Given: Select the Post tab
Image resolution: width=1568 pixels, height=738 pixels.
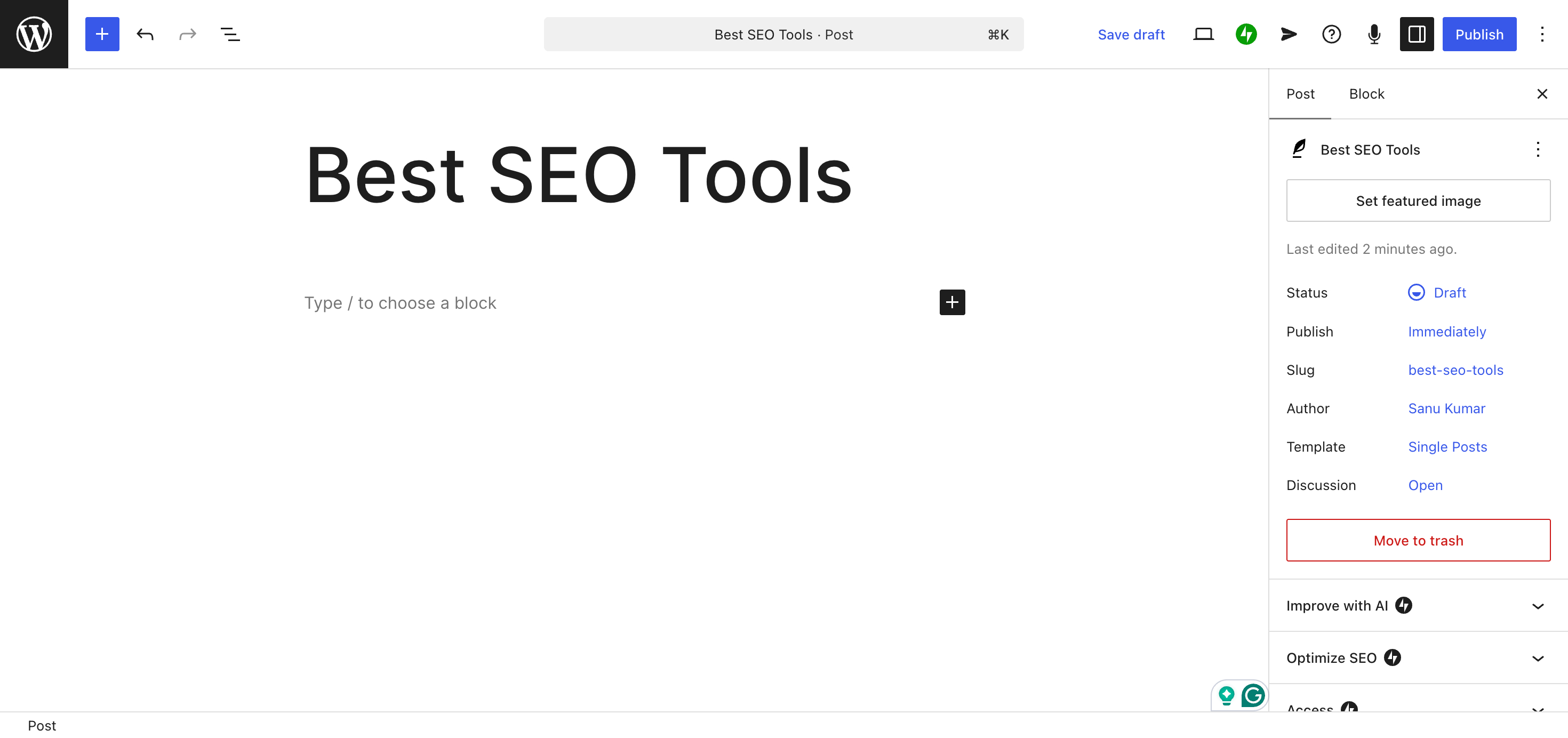Looking at the screenshot, I should click(1300, 94).
